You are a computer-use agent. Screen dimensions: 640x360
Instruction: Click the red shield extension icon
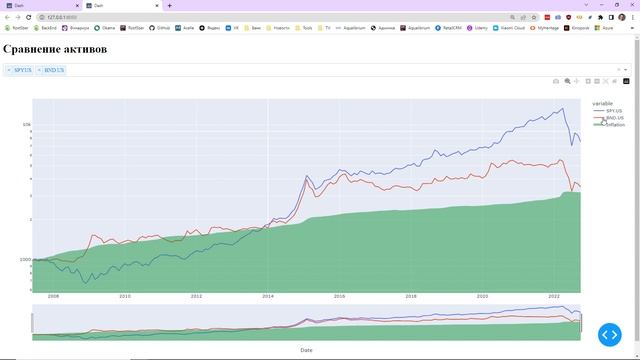click(x=569, y=17)
